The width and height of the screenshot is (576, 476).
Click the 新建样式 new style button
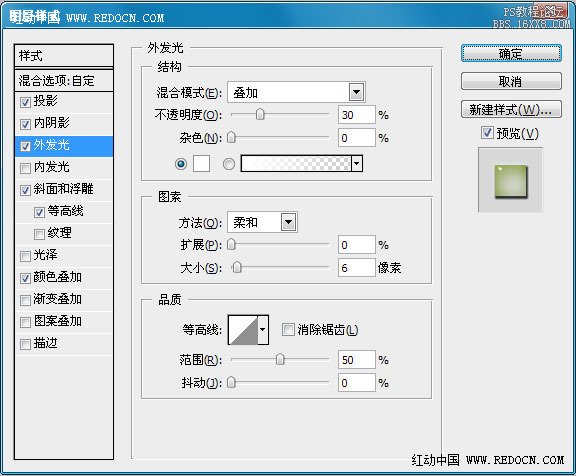coord(511,109)
